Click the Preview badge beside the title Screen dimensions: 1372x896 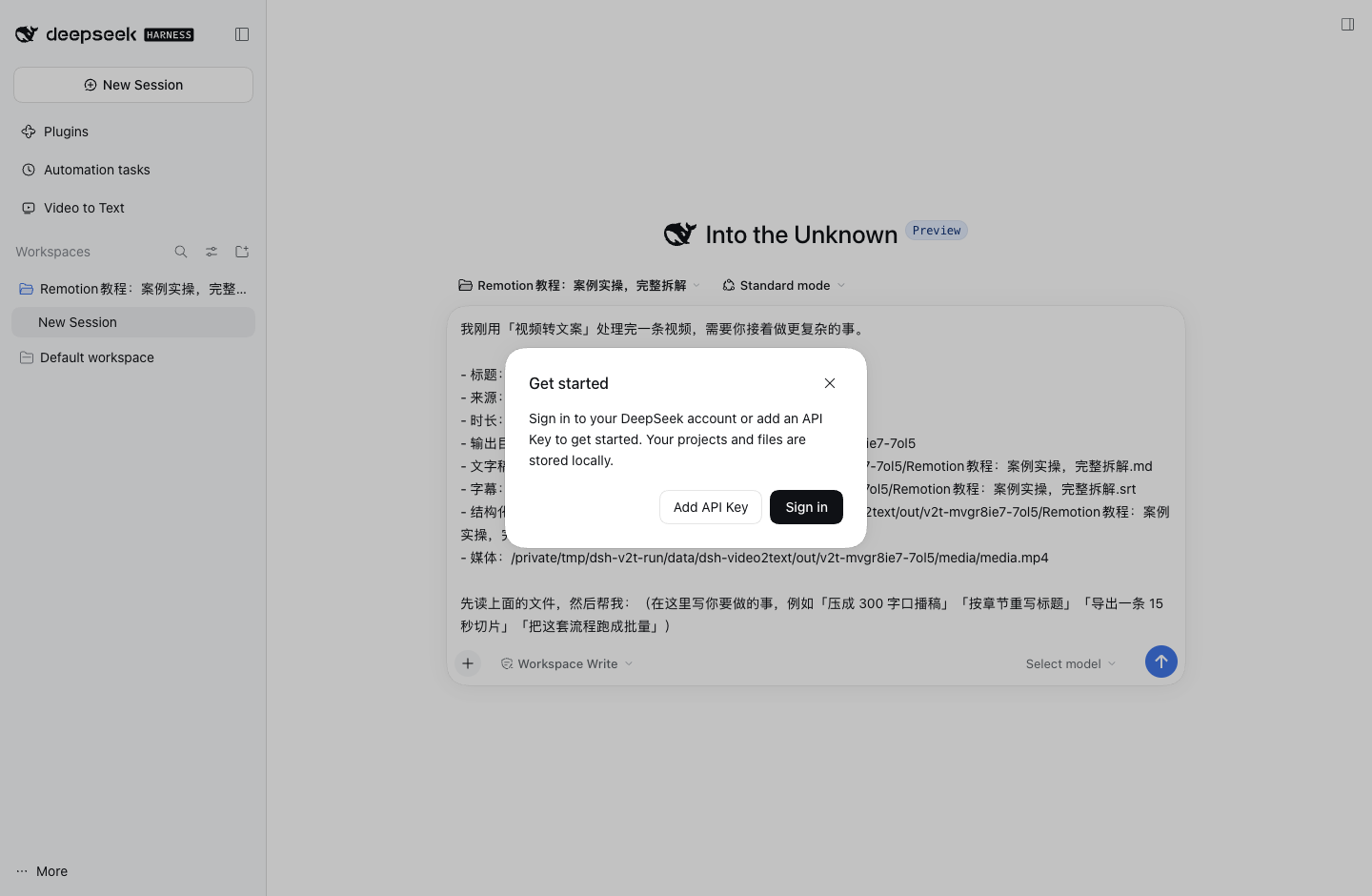(937, 231)
